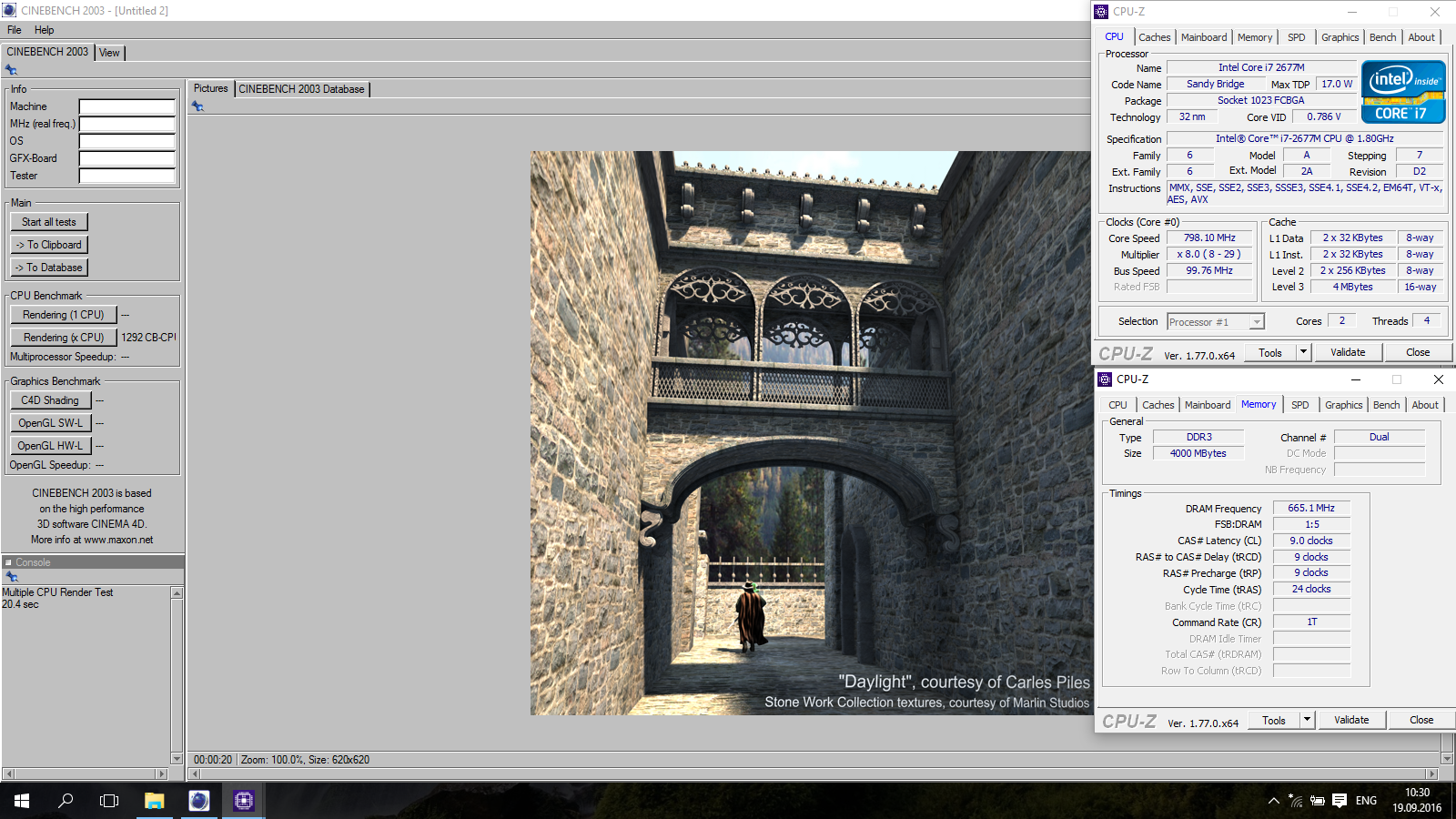Open the Action Center notifications icon
This screenshot has width=1456, height=819.
tap(1340, 801)
